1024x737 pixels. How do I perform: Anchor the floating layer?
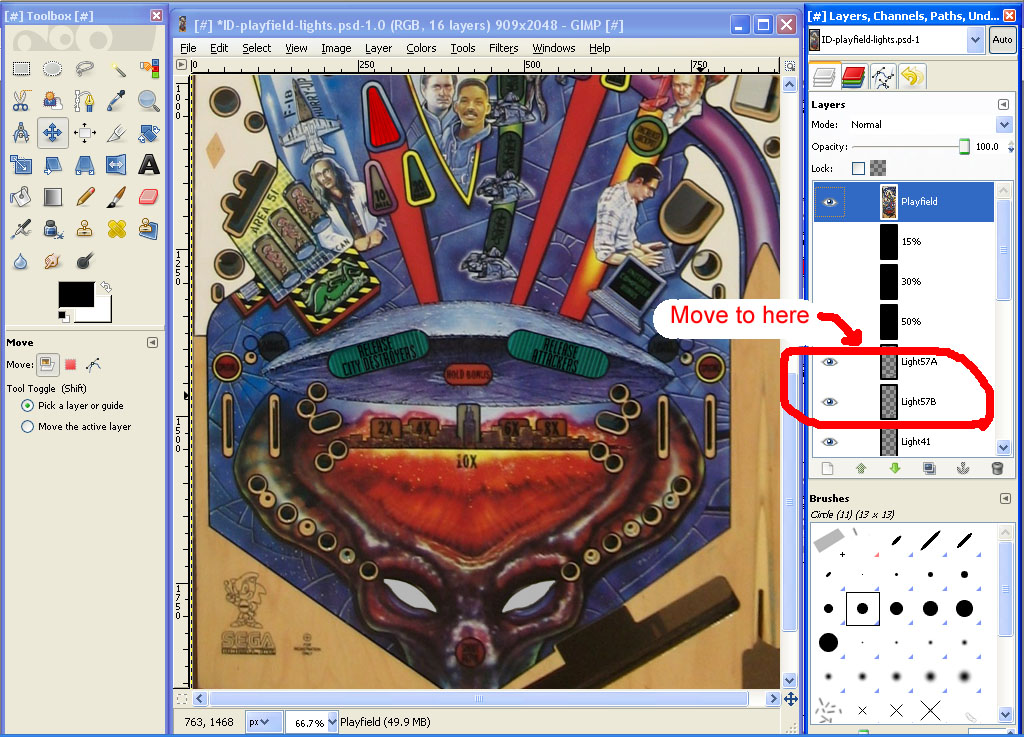pos(963,468)
